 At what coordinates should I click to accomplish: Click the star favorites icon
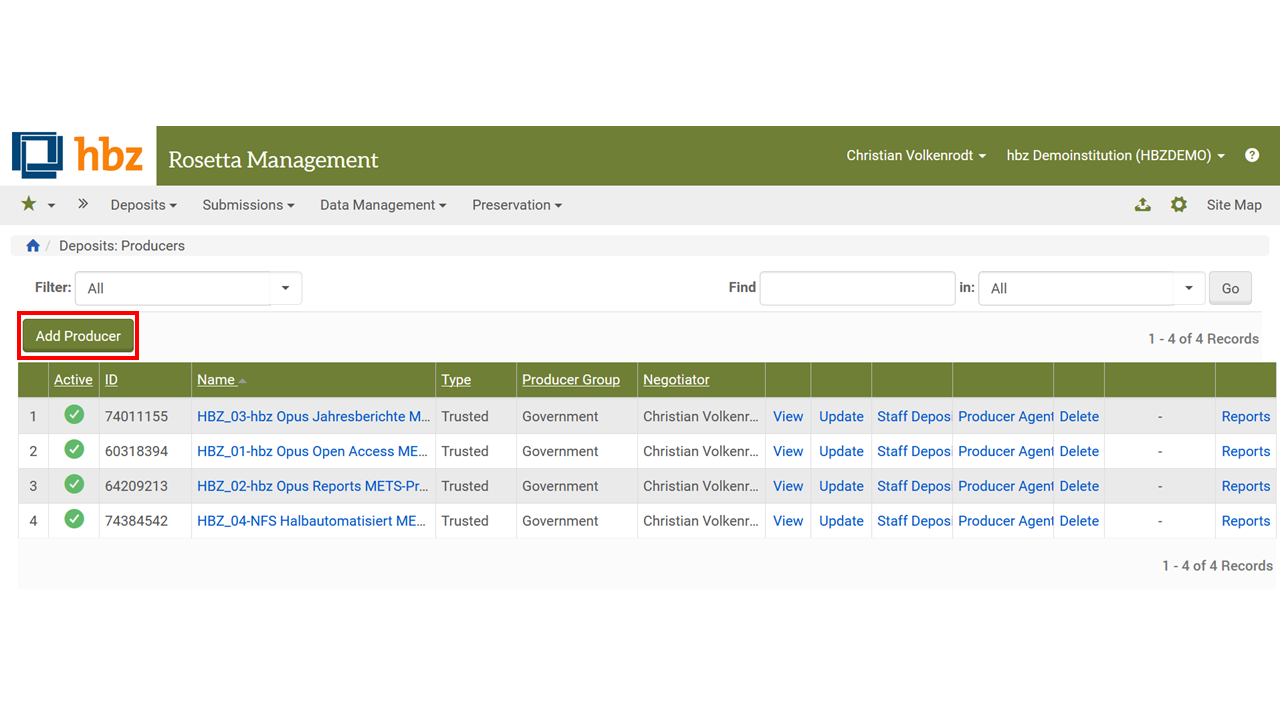pyautogui.click(x=29, y=204)
